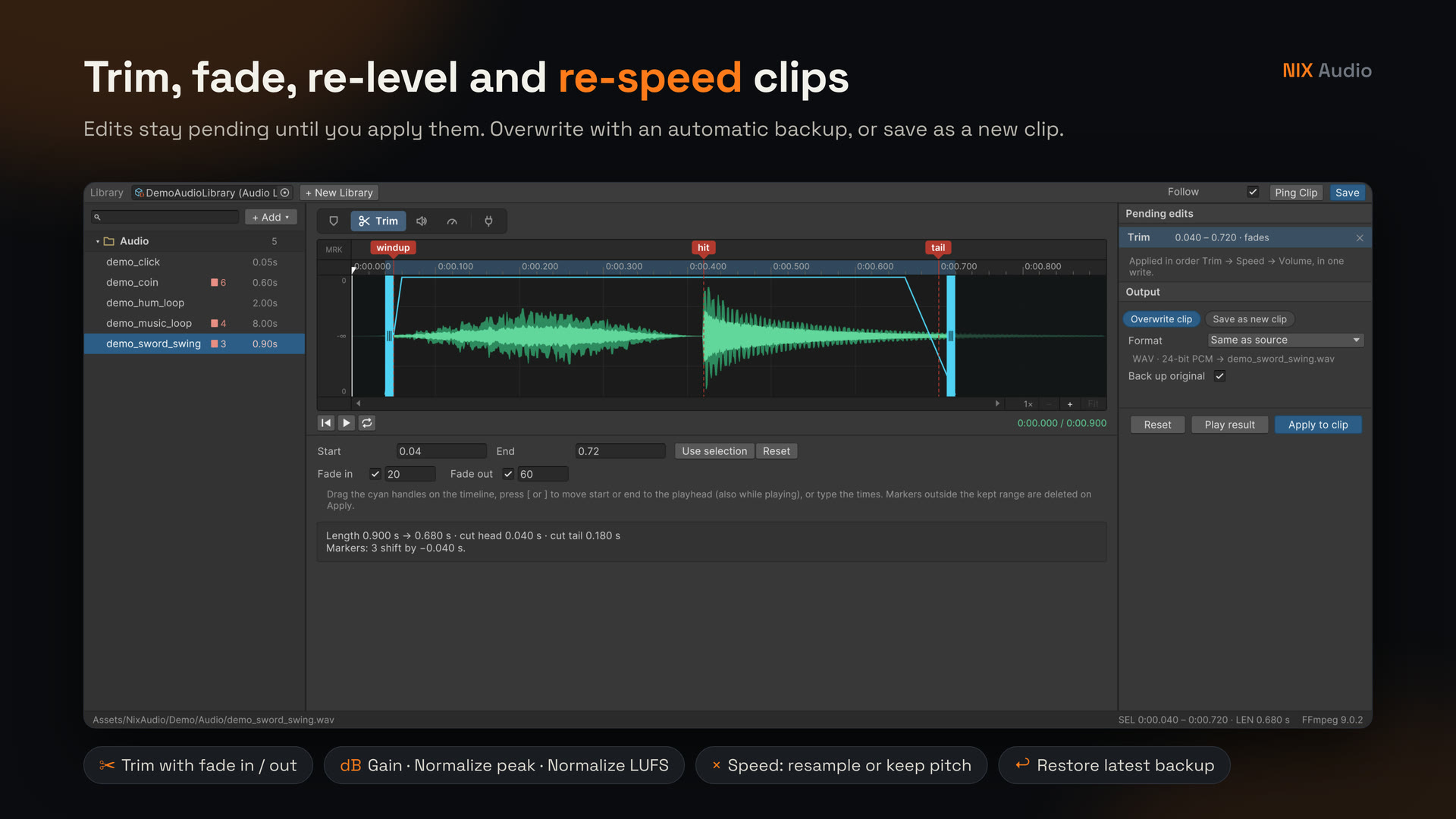Uncheck Back up original
The height and width of the screenshot is (819, 1456).
click(x=1220, y=376)
